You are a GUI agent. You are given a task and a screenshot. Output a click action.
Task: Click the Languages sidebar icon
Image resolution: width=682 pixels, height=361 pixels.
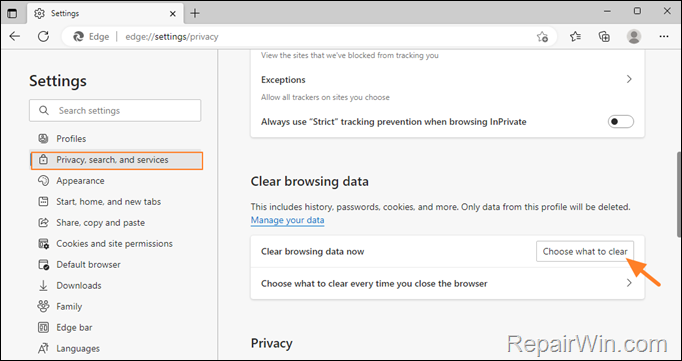tap(43, 348)
